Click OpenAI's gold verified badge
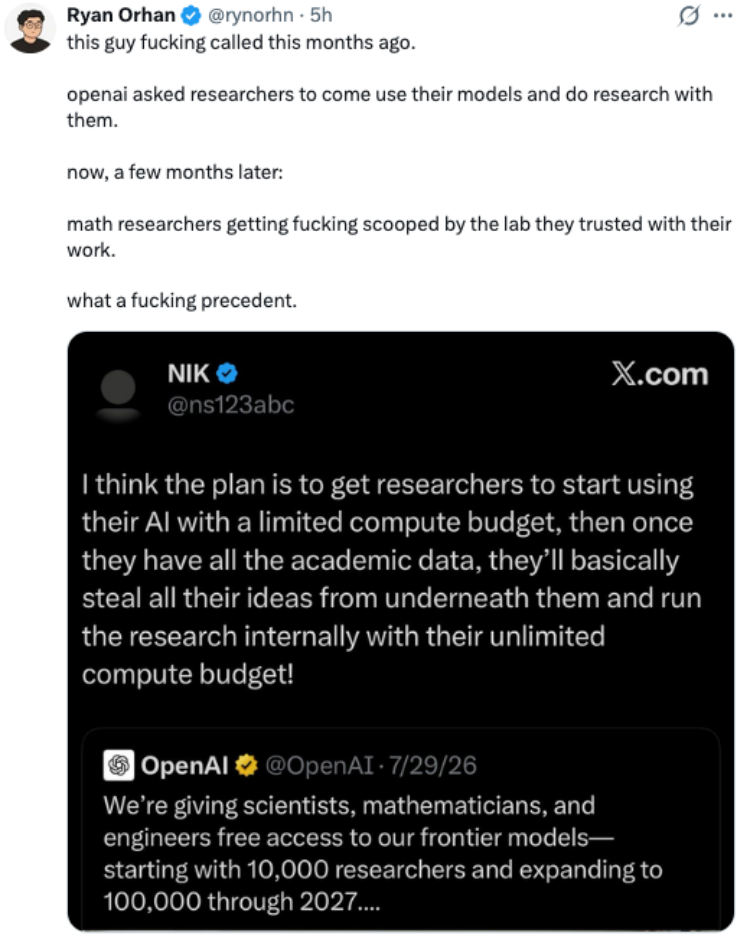The image size is (750, 939). point(246,765)
